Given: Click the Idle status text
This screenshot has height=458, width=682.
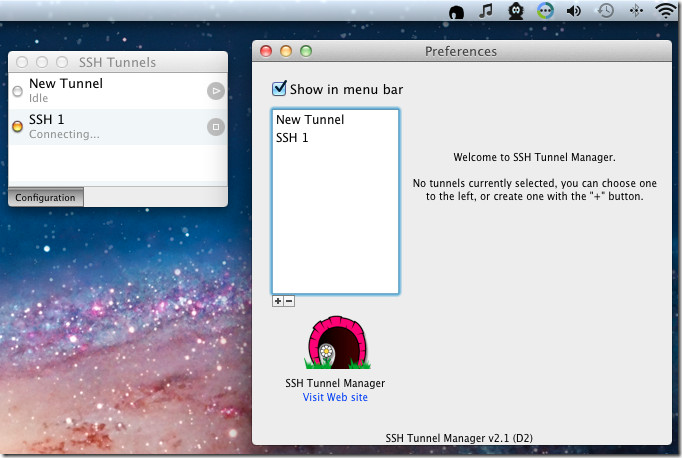Looking at the screenshot, I should click(38, 98).
